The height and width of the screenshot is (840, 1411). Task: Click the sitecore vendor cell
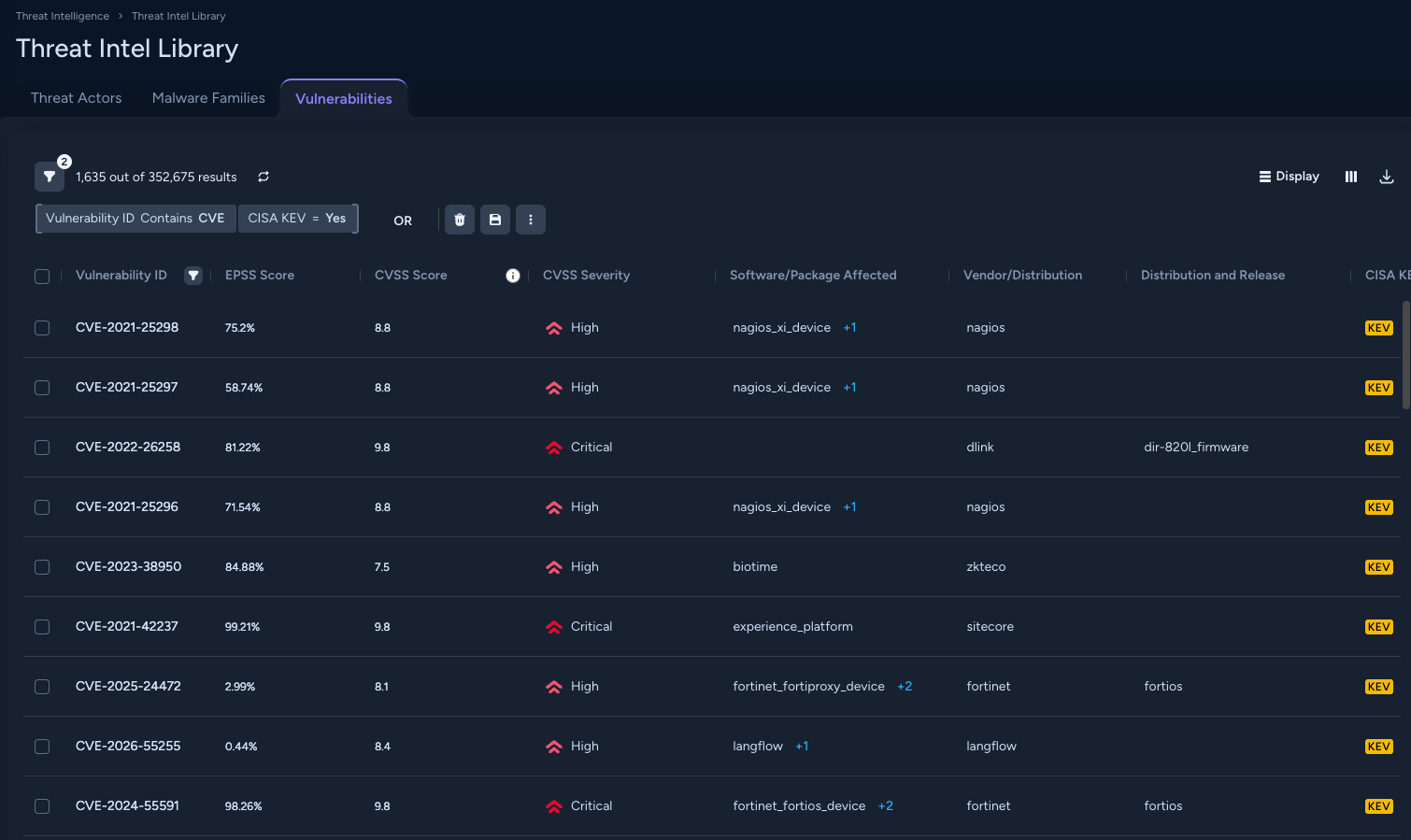click(990, 627)
